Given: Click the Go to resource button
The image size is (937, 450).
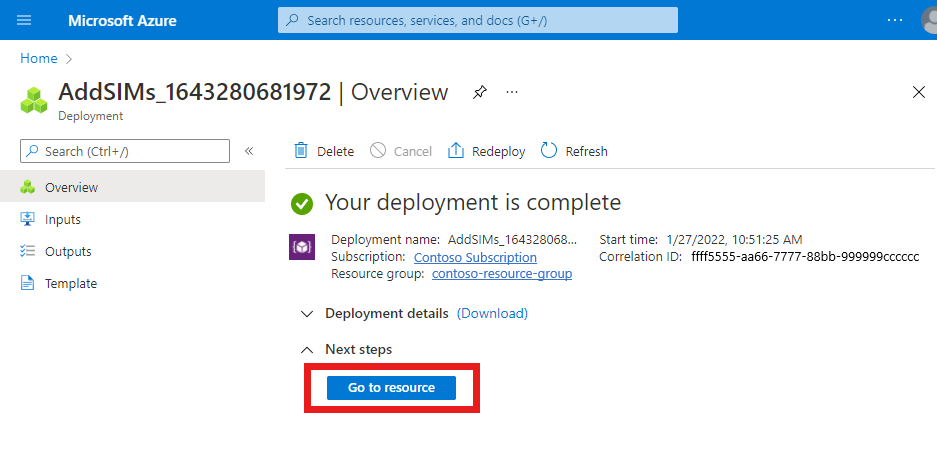Looking at the screenshot, I should coord(391,388).
